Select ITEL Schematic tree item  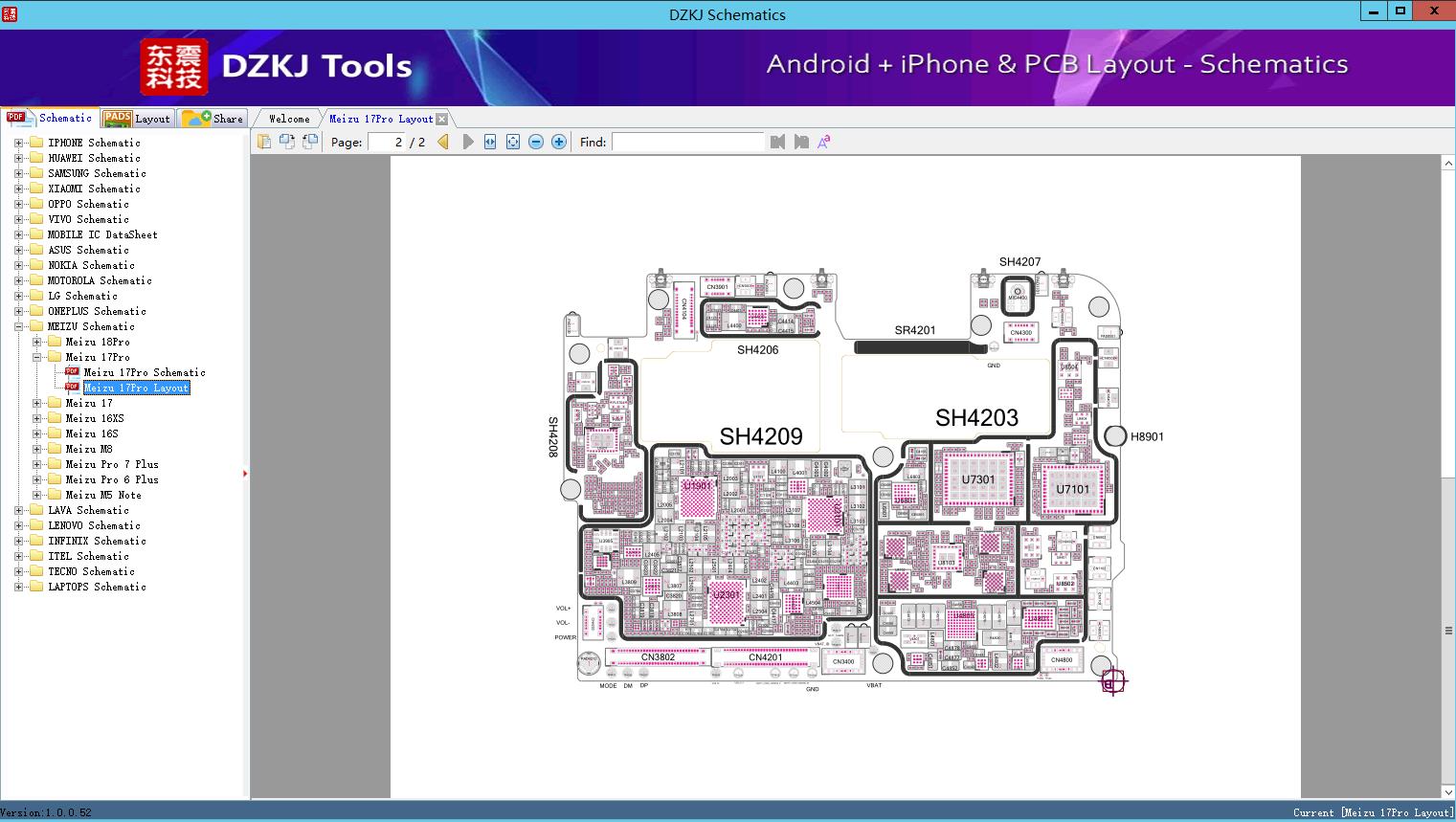pyautogui.click(x=88, y=556)
